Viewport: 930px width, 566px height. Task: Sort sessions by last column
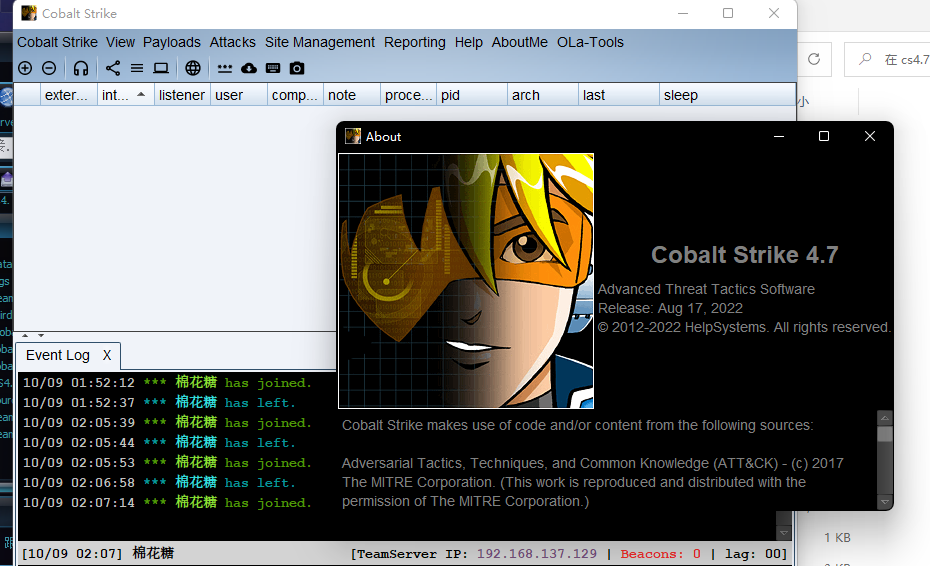(x=619, y=95)
